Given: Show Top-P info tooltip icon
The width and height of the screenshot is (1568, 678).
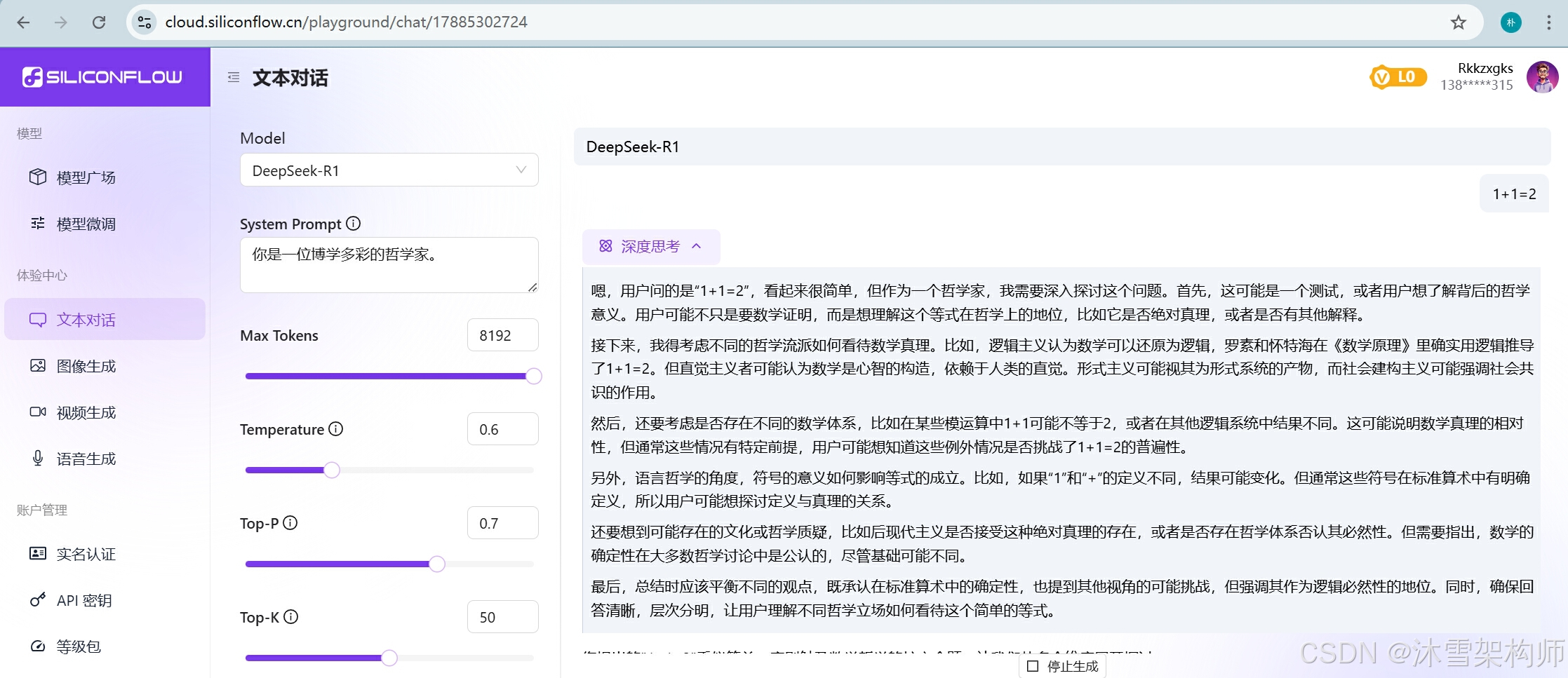Looking at the screenshot, I should (x=290, y=523).
